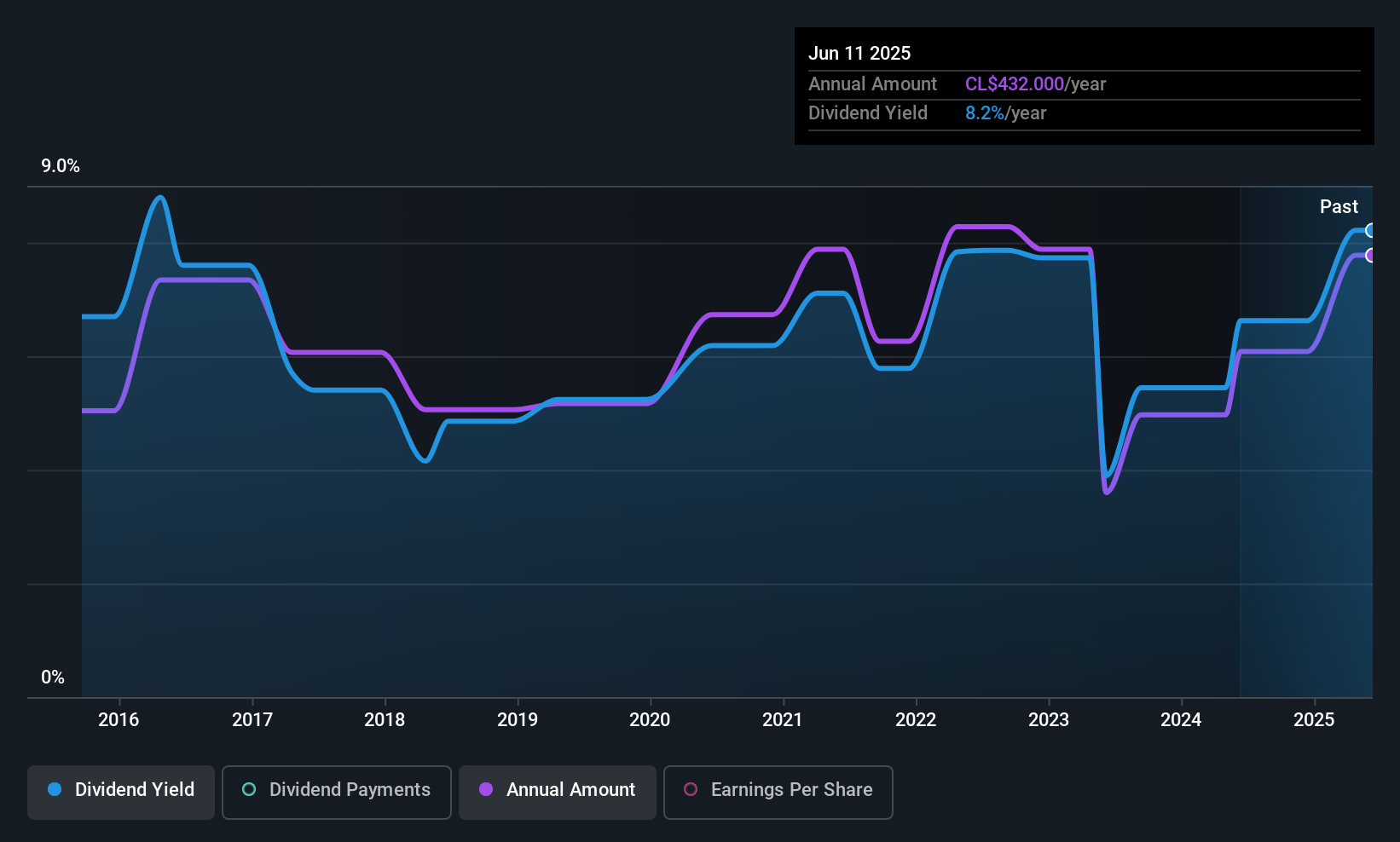1400x842 pixels.
Task: Click the 2020 x-axis label
Action: point(650,720)
